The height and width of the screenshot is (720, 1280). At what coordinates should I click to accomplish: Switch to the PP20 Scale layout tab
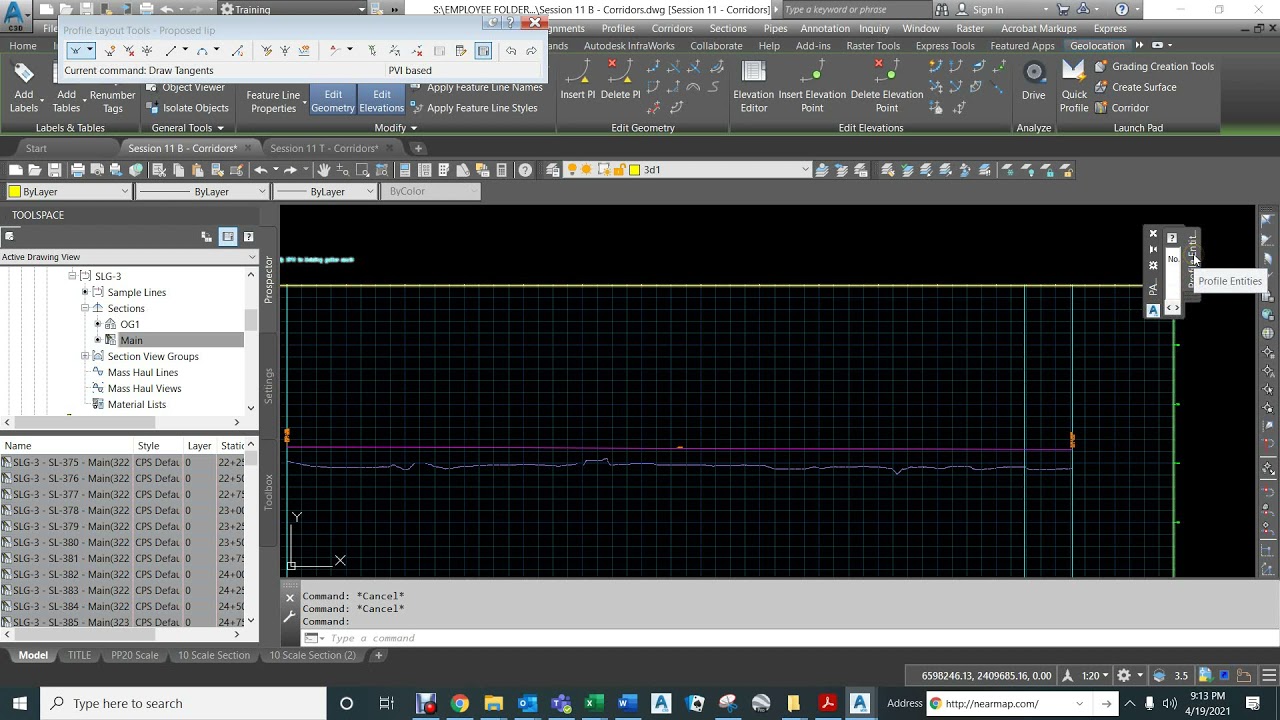pyautogui.click(x=134, y=655)
